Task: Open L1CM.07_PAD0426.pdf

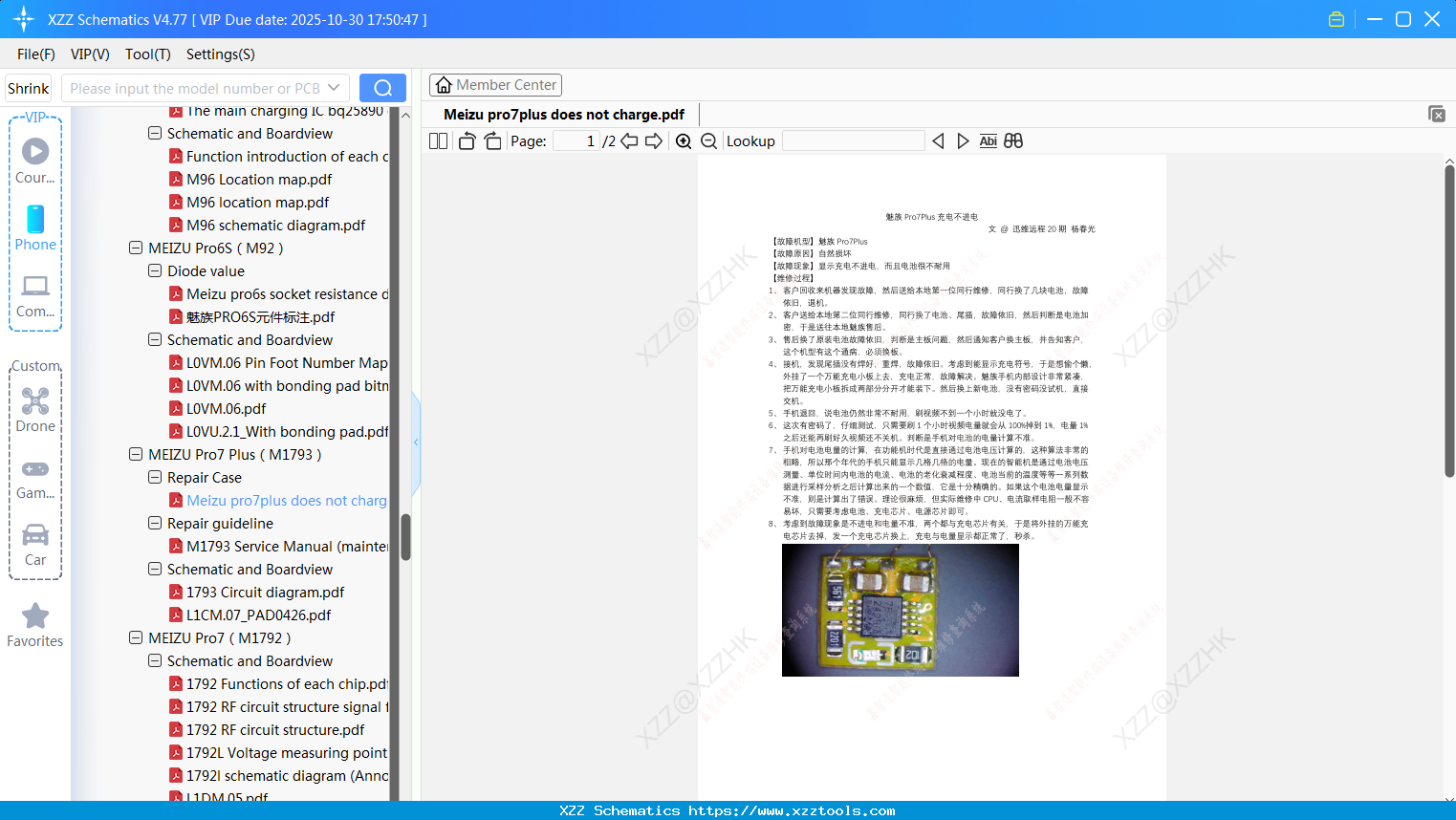Action: [x=258, y=615]
